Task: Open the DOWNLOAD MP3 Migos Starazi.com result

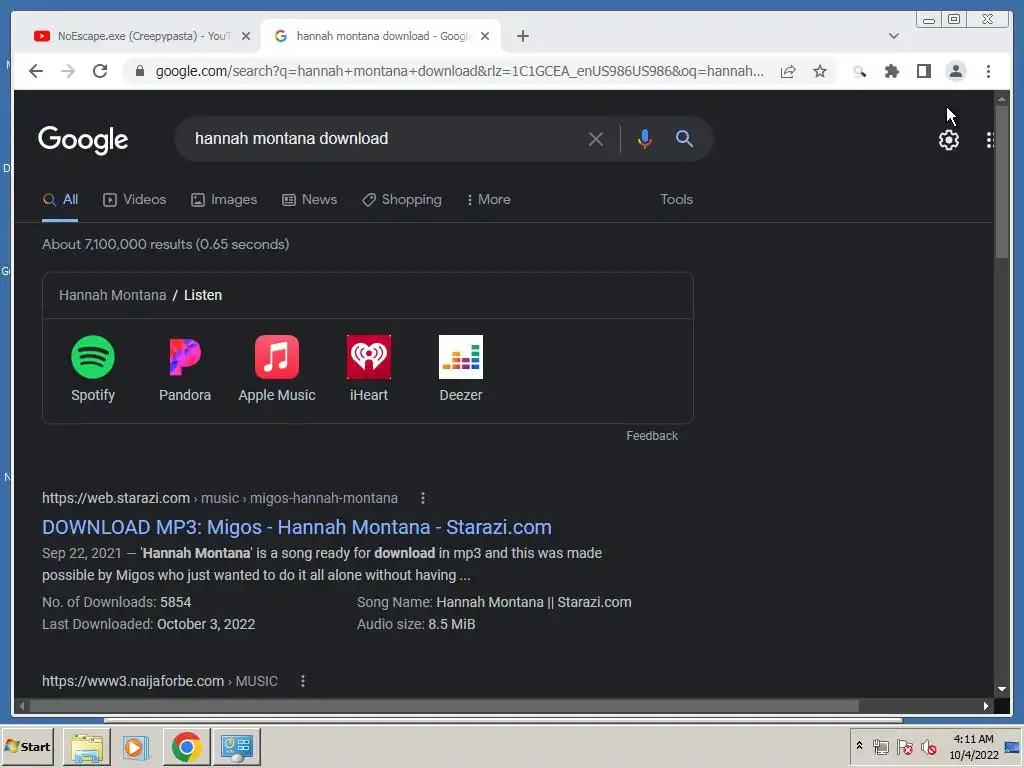Action: [x=296, y=527]
